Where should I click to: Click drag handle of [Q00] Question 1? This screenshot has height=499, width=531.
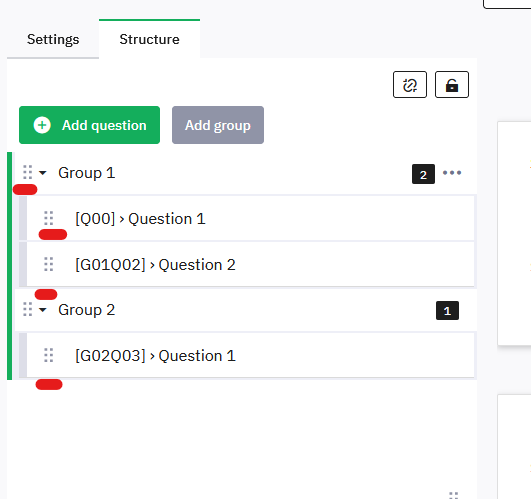pyautogui.click(x=49, y=218)
